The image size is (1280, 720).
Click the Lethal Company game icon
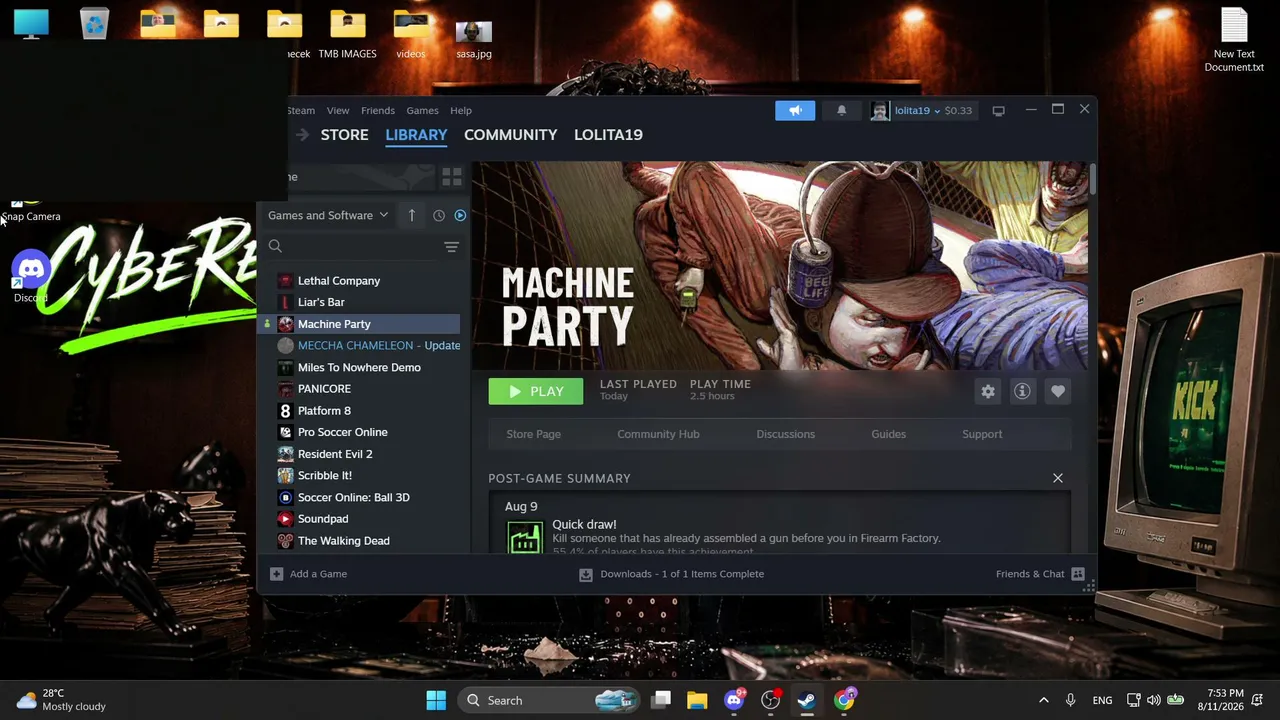click(285, 281)
